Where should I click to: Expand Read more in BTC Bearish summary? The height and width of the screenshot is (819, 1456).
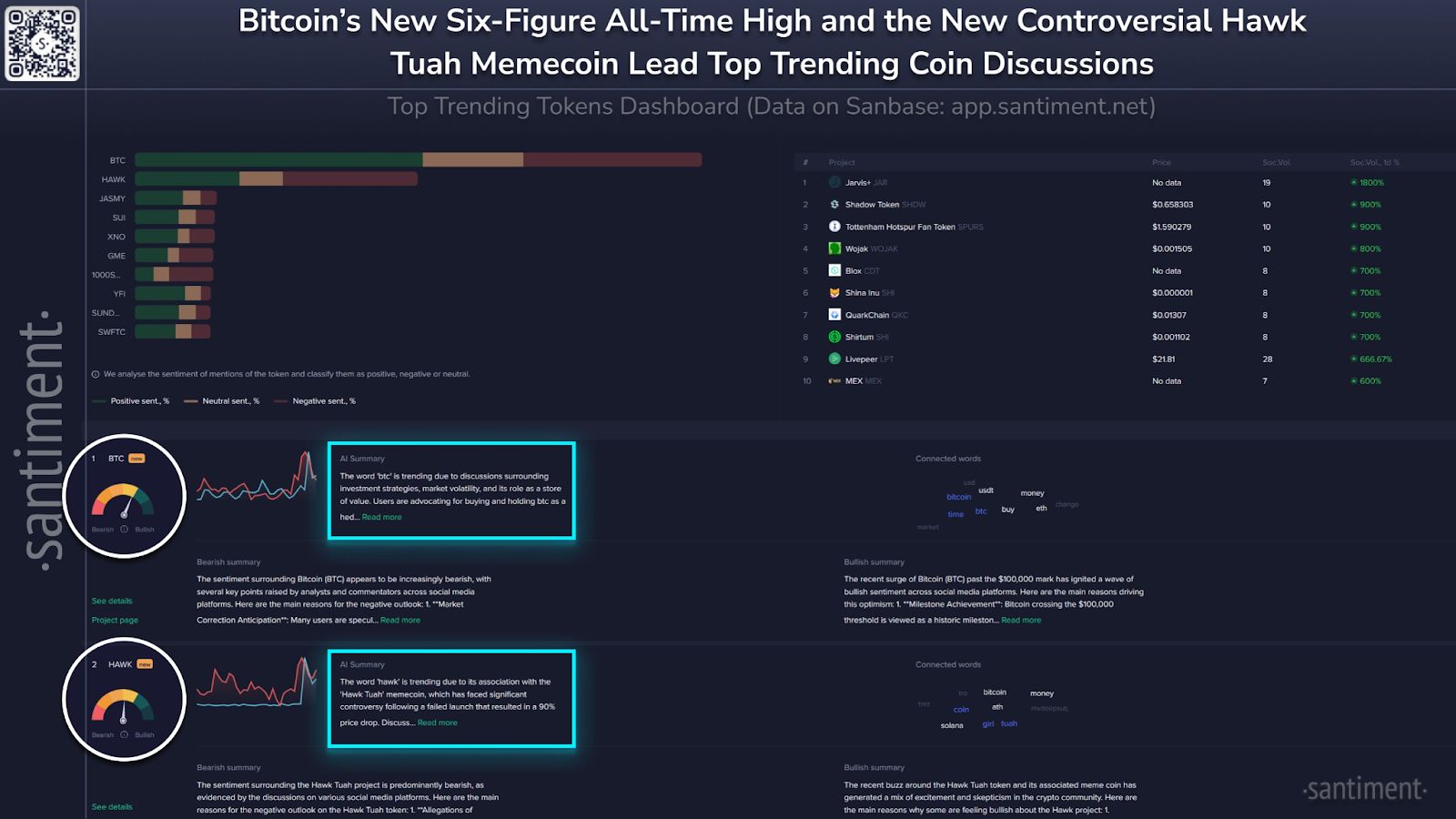[400, 620]
